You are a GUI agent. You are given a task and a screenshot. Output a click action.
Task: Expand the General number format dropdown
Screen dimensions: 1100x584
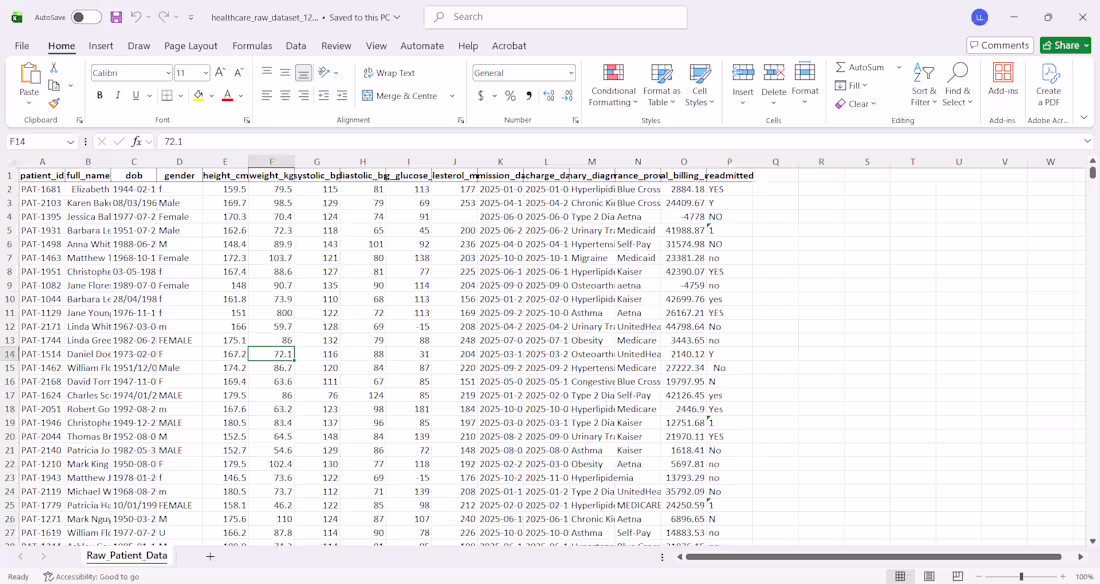pyautogui.click(x=571, y=73)
